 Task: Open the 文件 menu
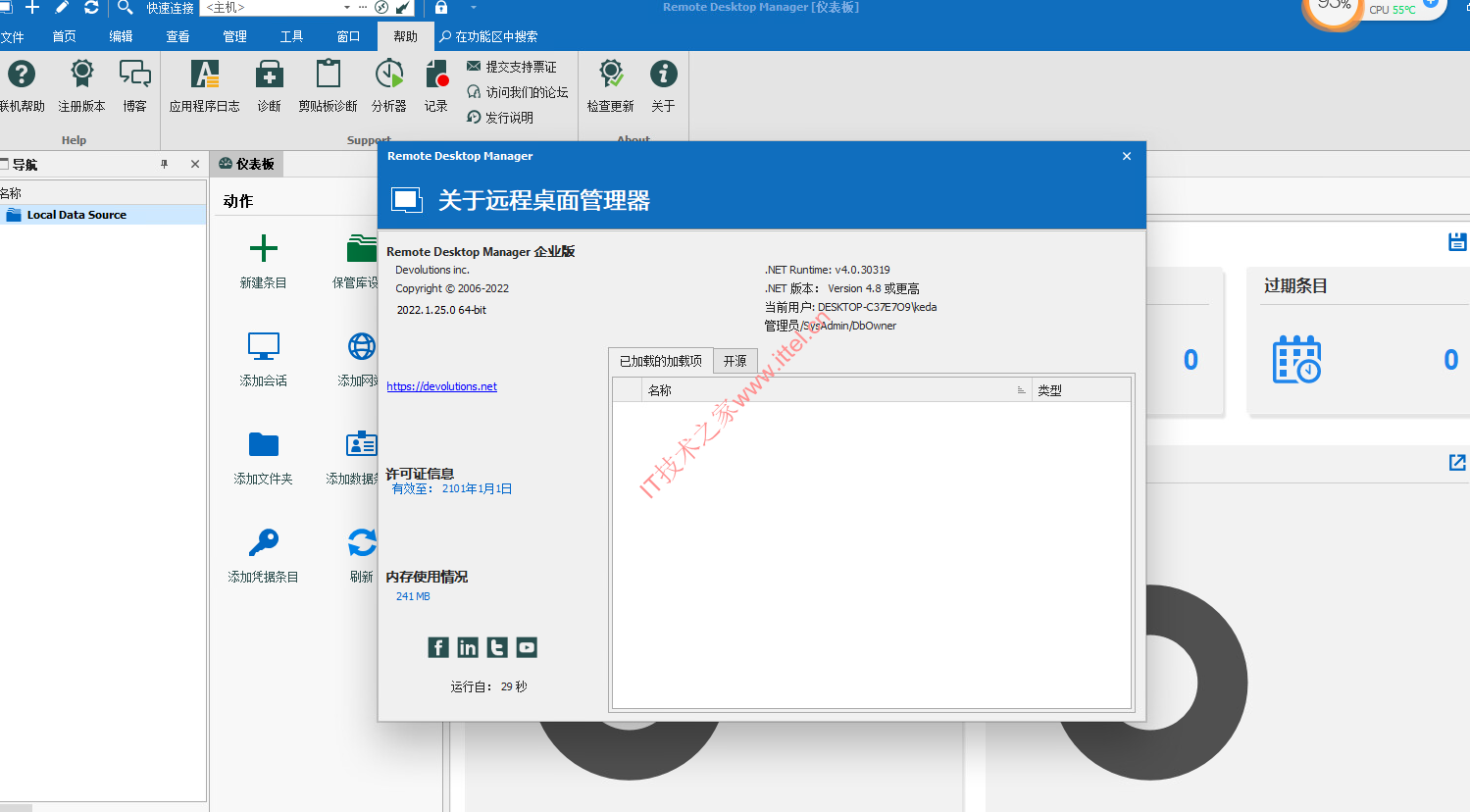pyautogui.click(x=12, y=36)
